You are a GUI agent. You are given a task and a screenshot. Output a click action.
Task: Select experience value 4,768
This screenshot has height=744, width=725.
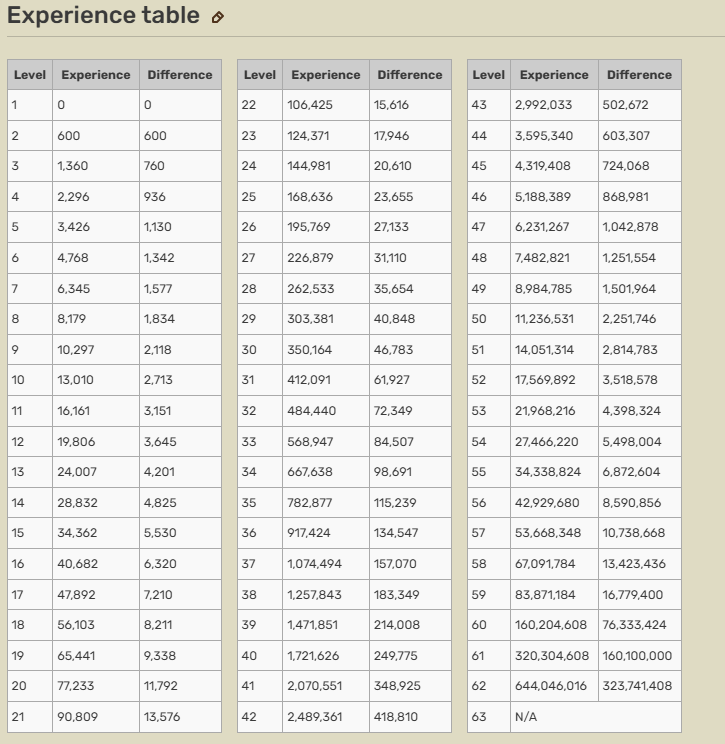73,258
